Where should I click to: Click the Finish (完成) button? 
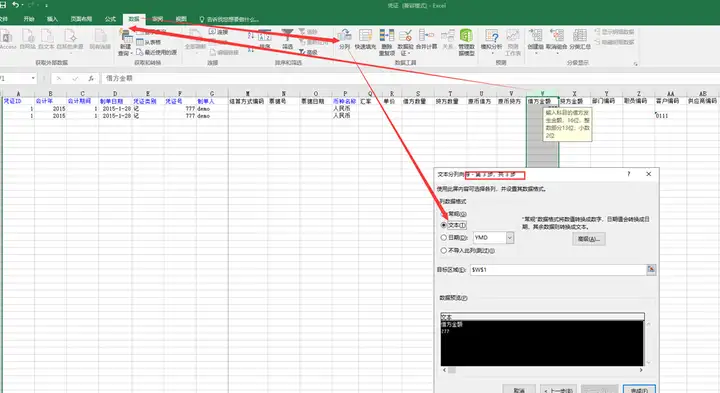click(x=639, y=389)
